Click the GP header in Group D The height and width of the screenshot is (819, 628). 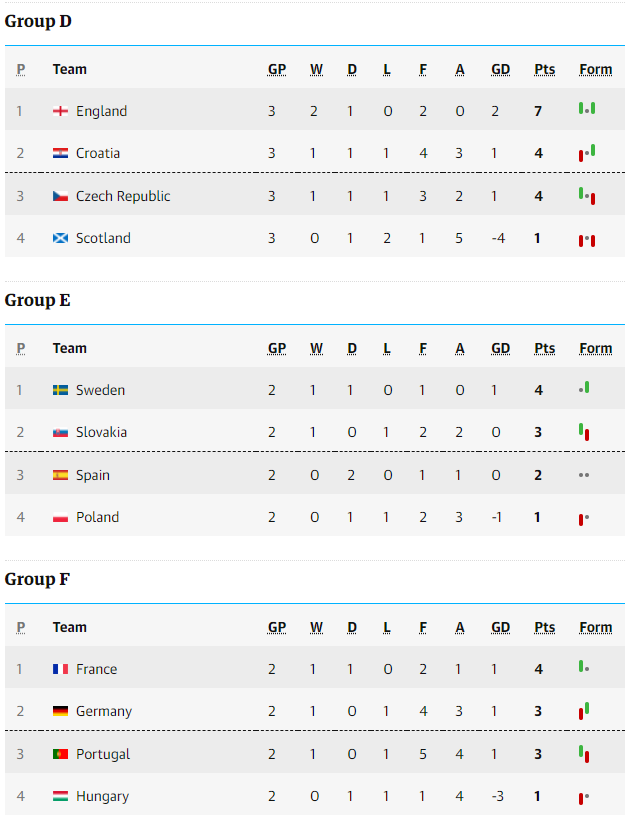[277, 69]
